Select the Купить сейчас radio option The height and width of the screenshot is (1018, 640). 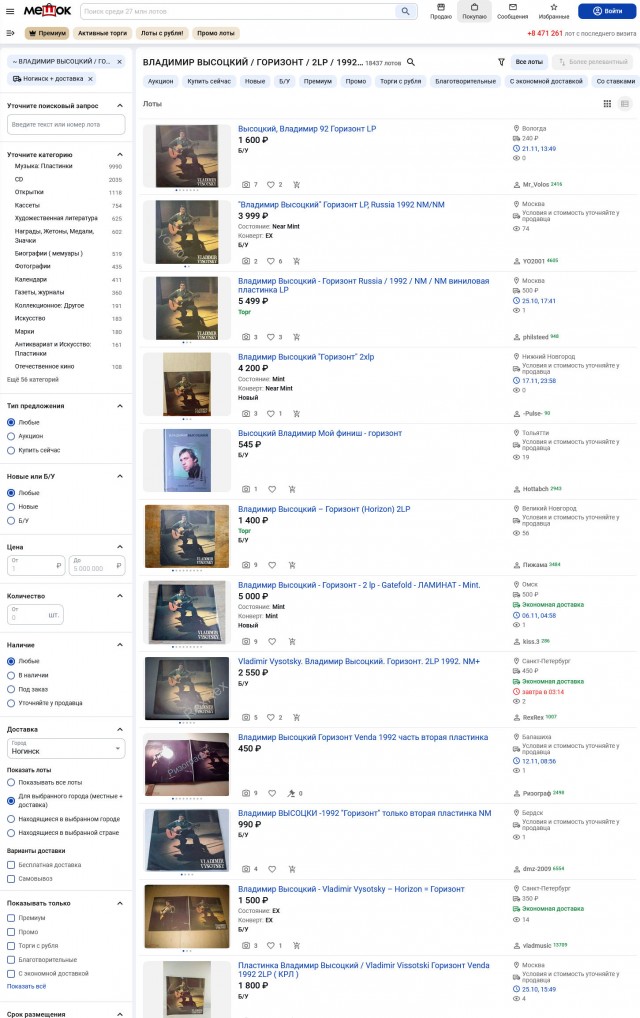tap(11, 450)
